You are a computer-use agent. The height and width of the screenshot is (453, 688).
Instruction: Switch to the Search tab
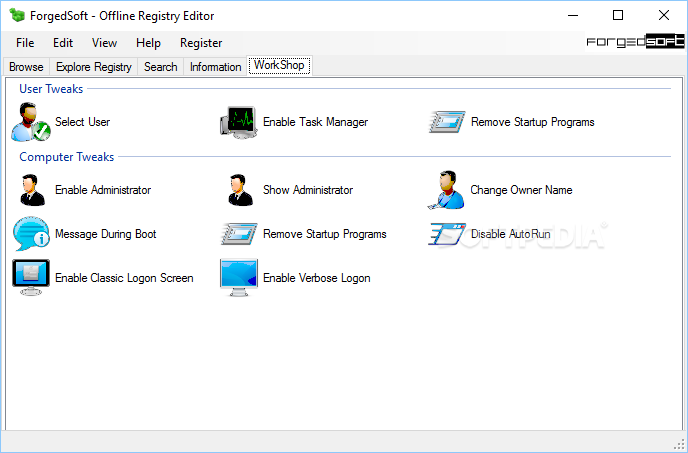tap(161, 67)
